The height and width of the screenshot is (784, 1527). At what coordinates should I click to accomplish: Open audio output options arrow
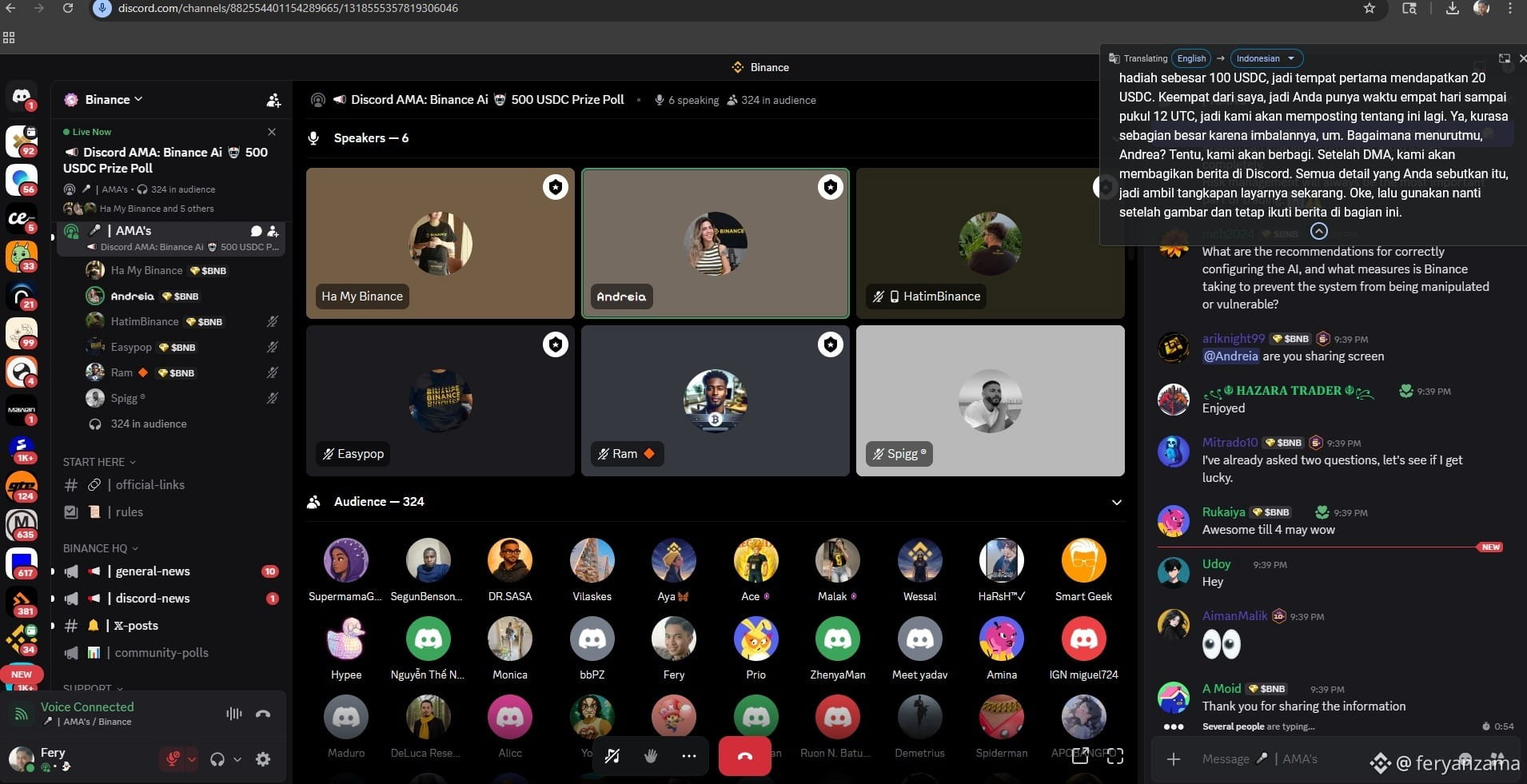pyautogui.click(x=237, y=759)
